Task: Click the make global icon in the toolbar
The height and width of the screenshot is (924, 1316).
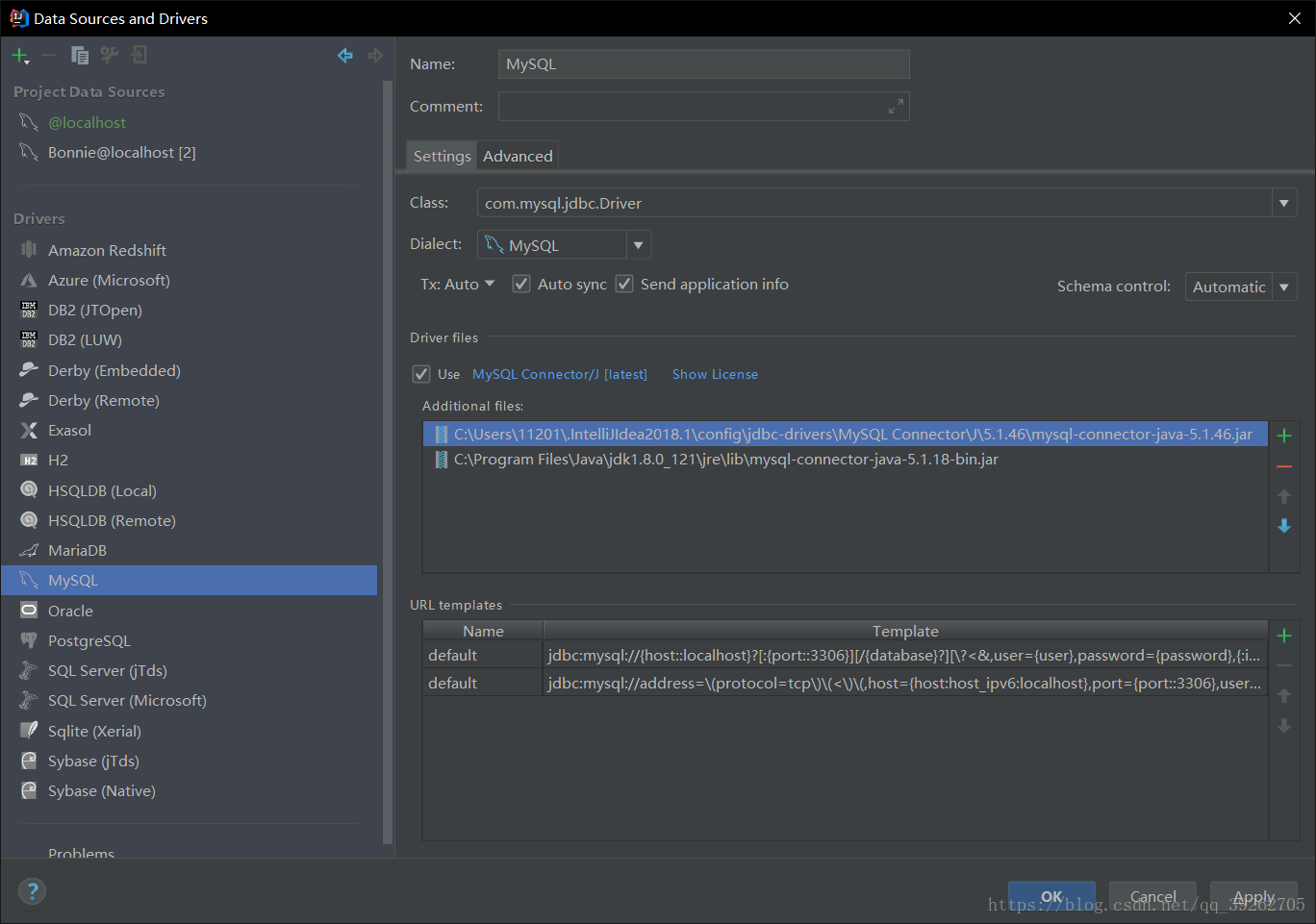Action: click(139, 56)
